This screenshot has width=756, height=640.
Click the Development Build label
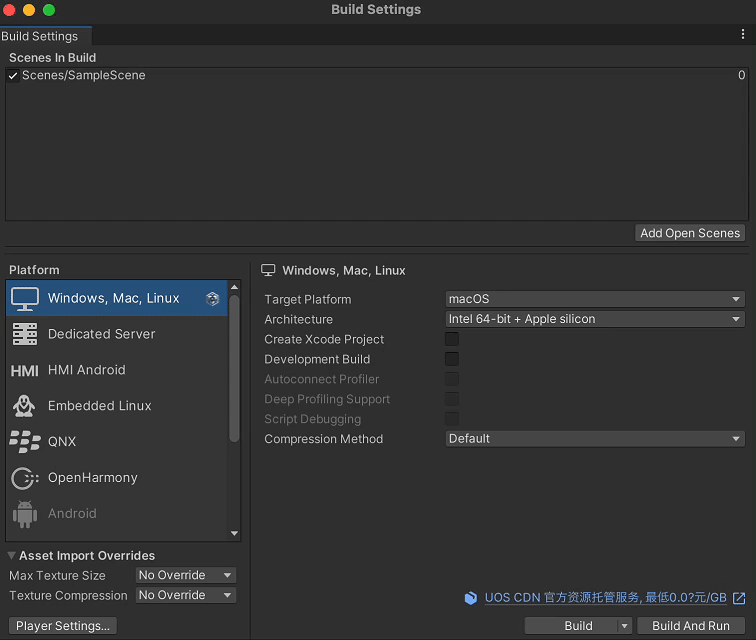pyautogui.click(x=317, y=359)
